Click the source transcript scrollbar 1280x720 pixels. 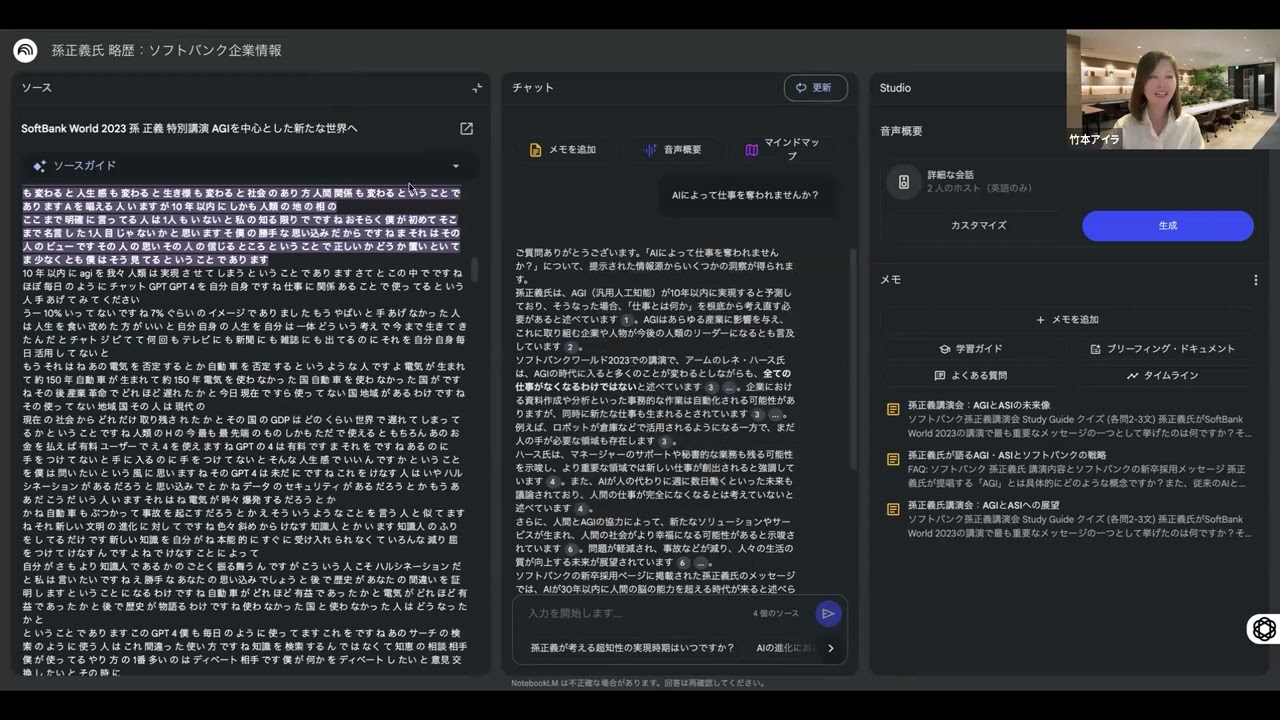[x=474, y=270]
